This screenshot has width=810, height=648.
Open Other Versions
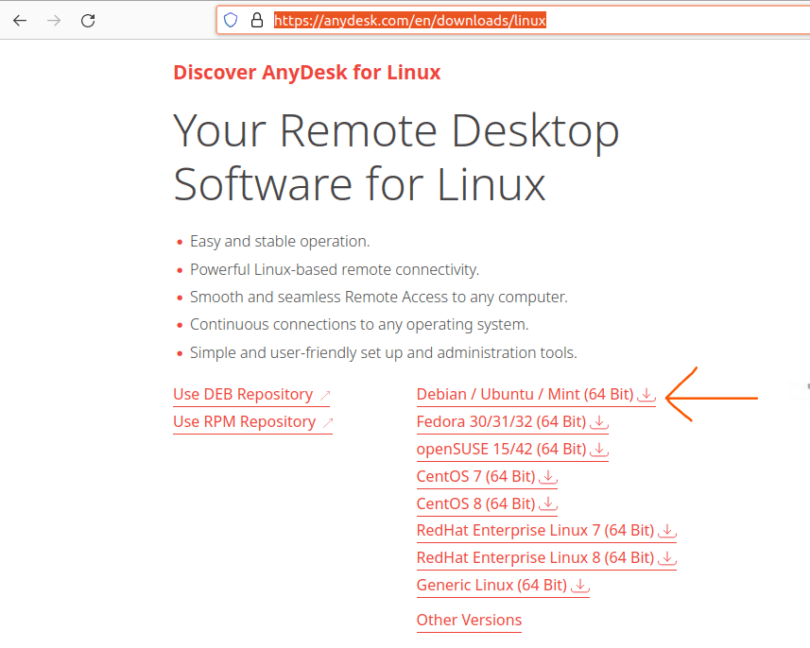click(x=468, y=620)
